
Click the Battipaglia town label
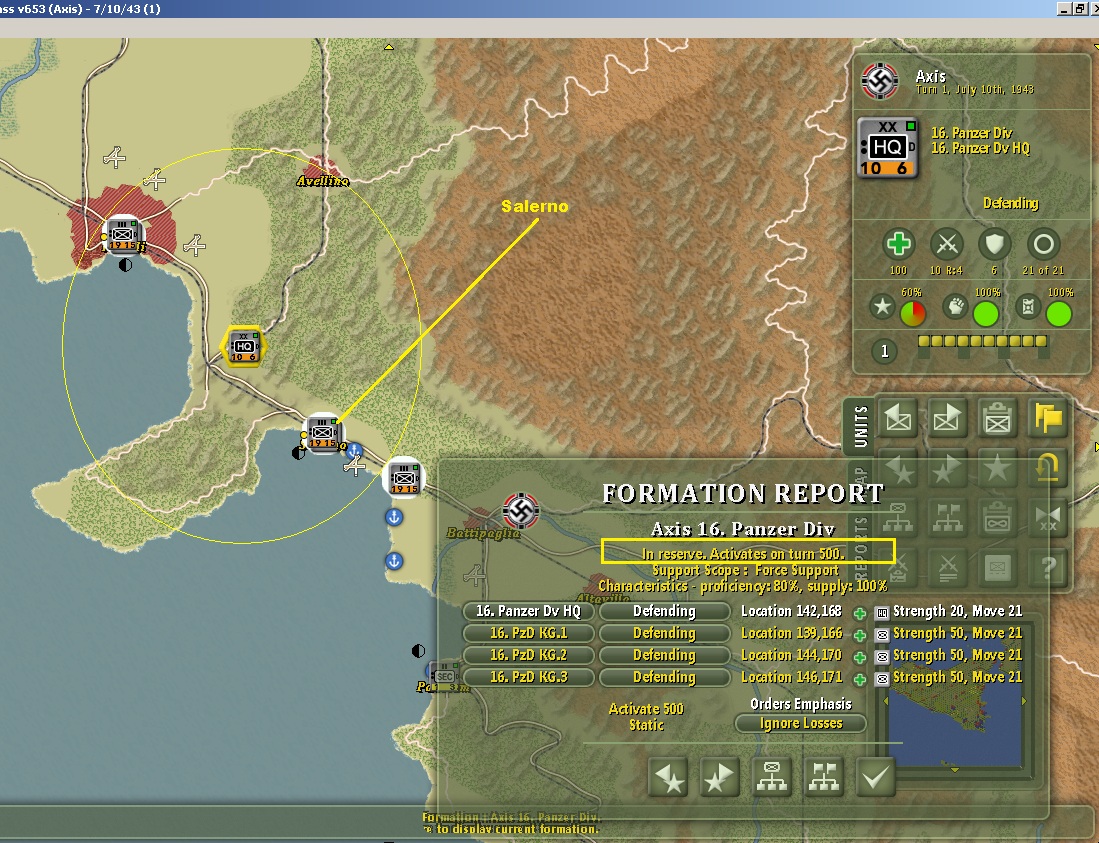click(x=483, y=534)
